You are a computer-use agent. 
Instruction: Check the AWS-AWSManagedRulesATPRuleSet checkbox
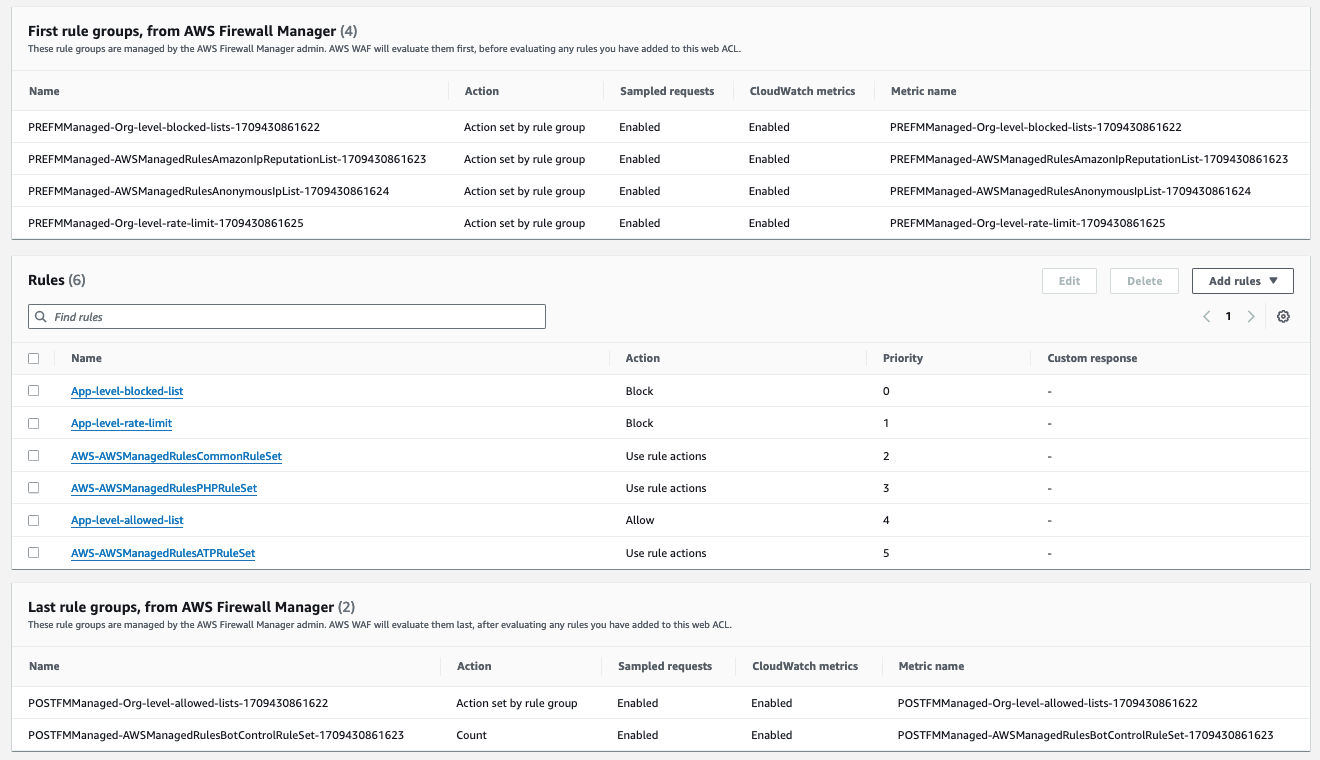point(33,552)
